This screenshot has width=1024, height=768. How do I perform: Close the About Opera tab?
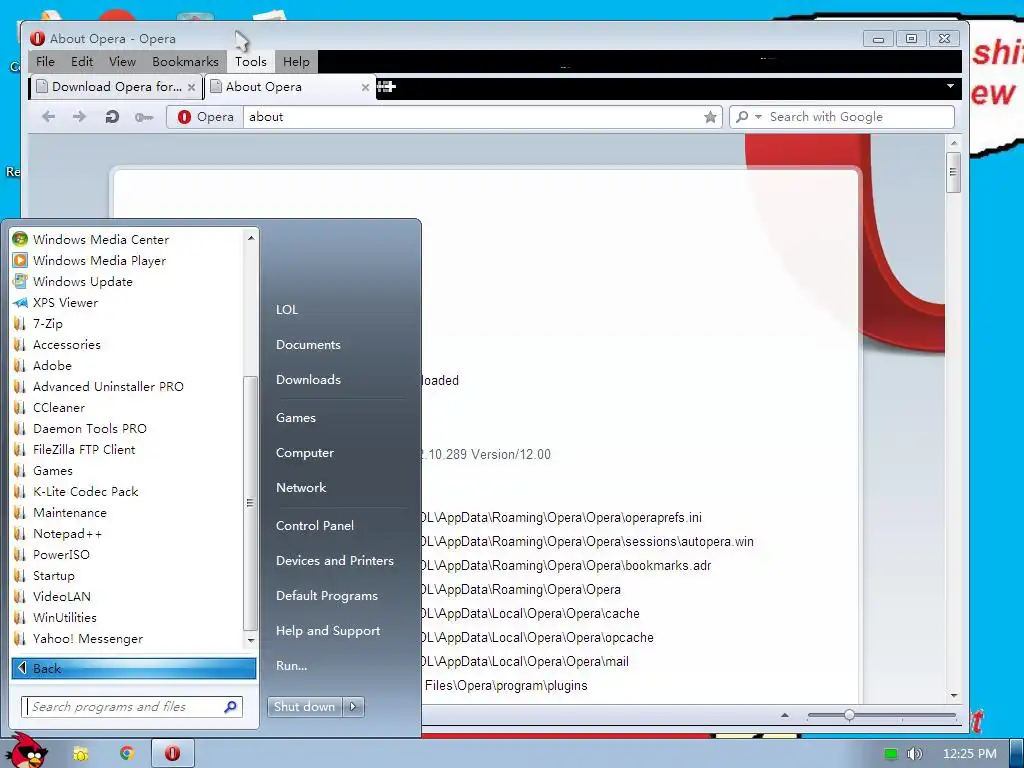(x=365, y=87)
